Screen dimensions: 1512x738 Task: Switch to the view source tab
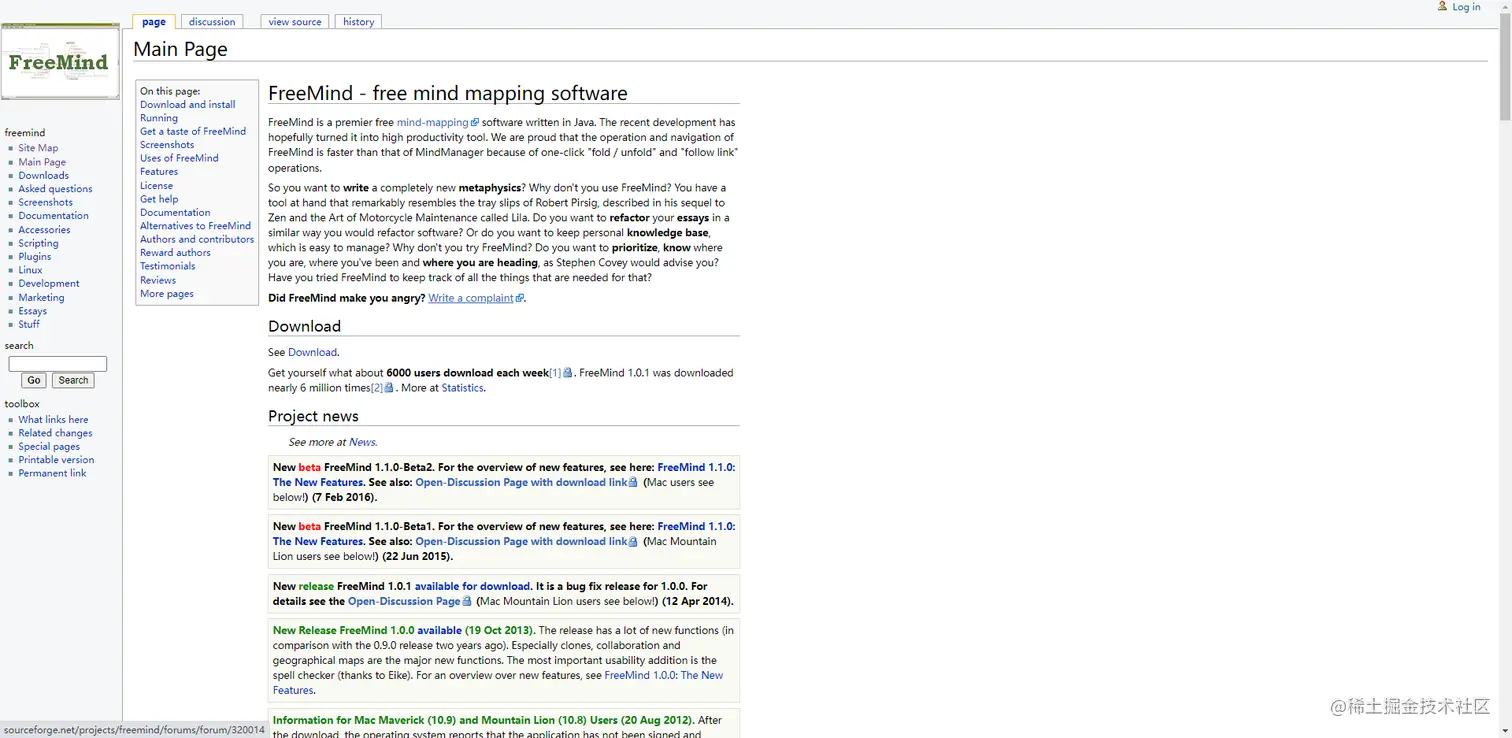[295, 21]
